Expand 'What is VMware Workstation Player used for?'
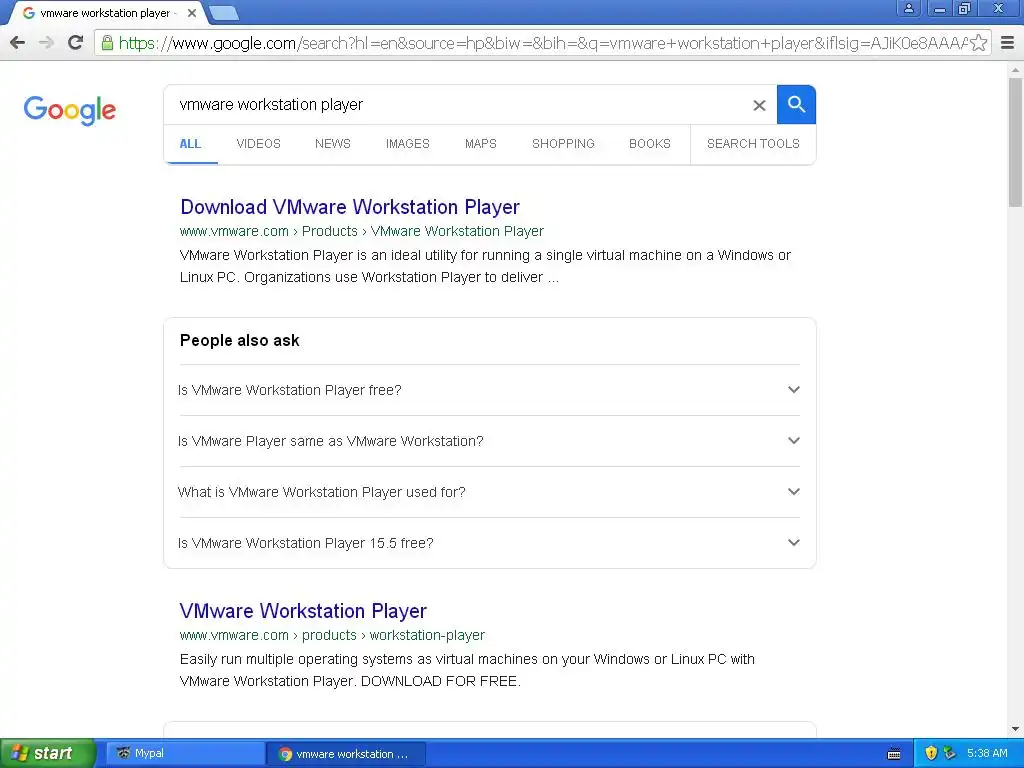 (x=489, y=492)
